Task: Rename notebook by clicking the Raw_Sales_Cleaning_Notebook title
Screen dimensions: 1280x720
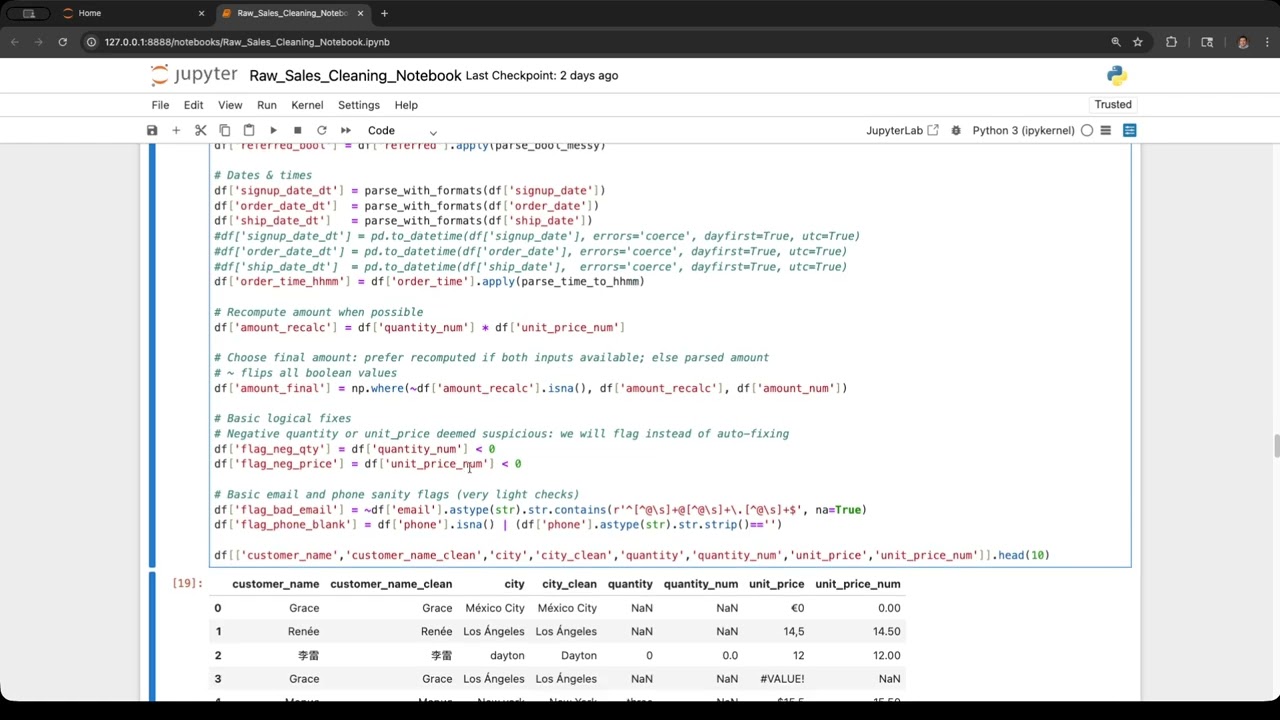Action: click(355, 76)
